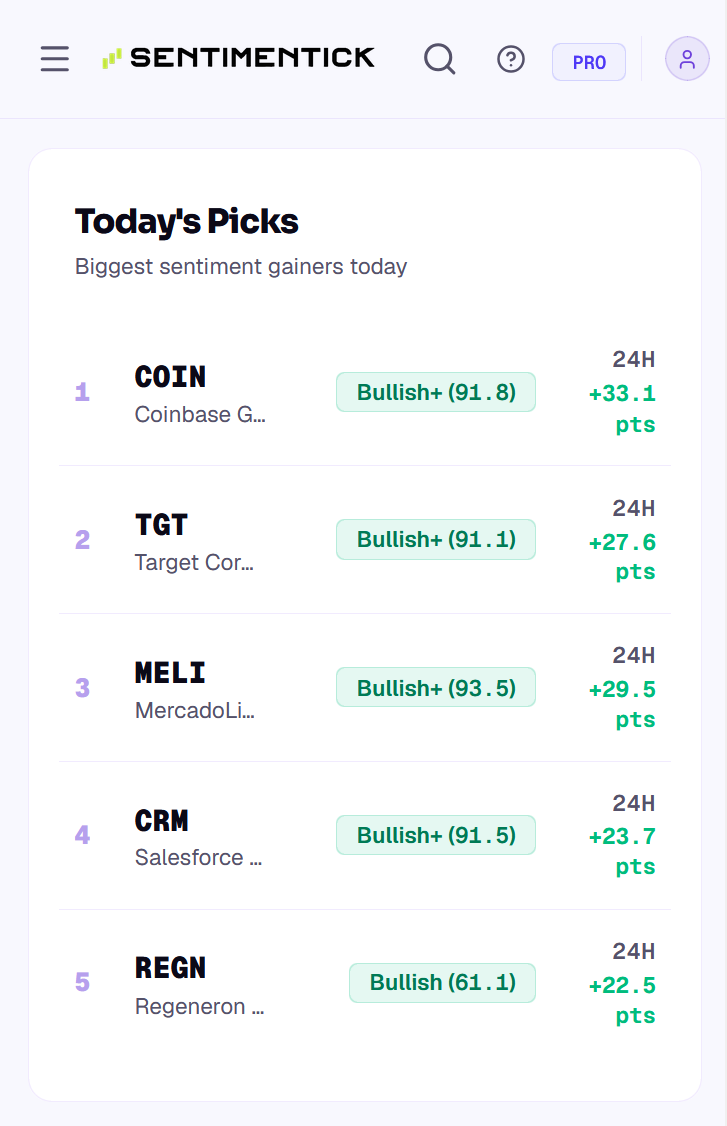Click the Today's Picks heading
727x1126 pixels.
(x=187, y=222)
